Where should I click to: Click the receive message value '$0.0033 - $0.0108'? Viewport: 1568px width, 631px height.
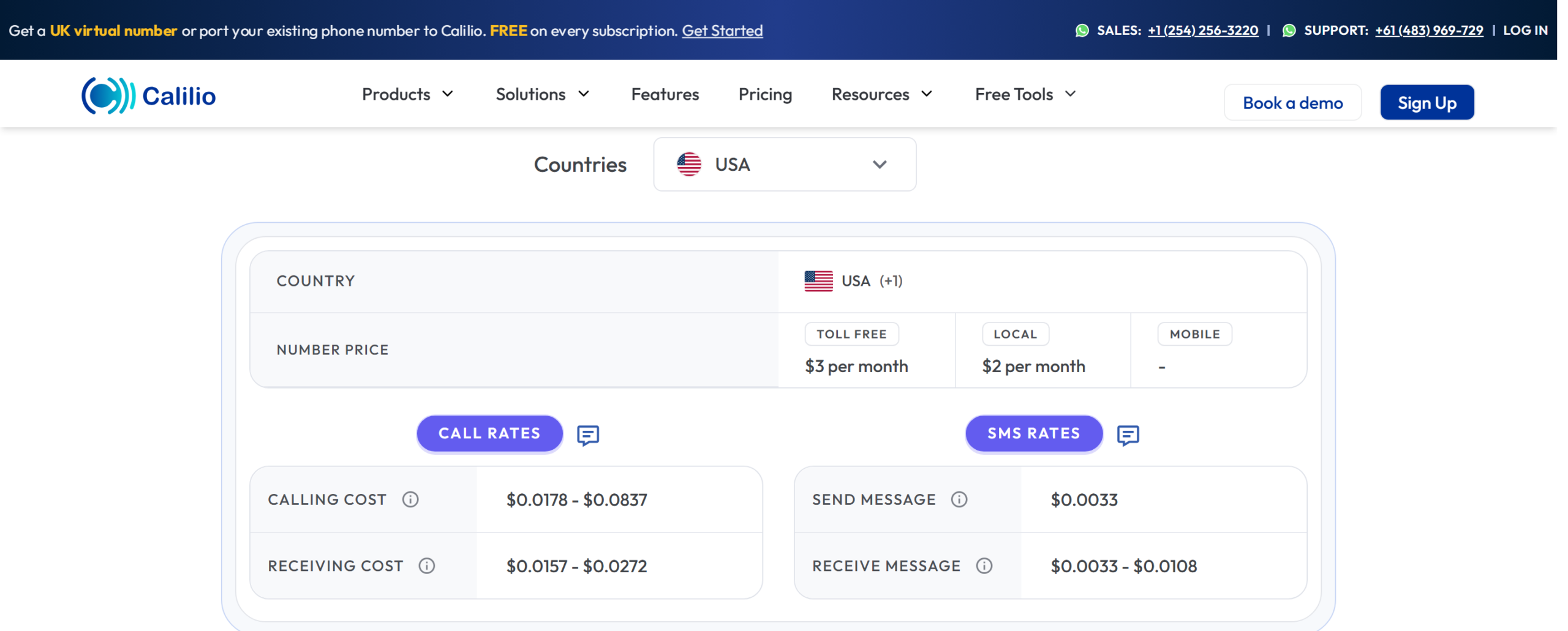[1123, 566]
